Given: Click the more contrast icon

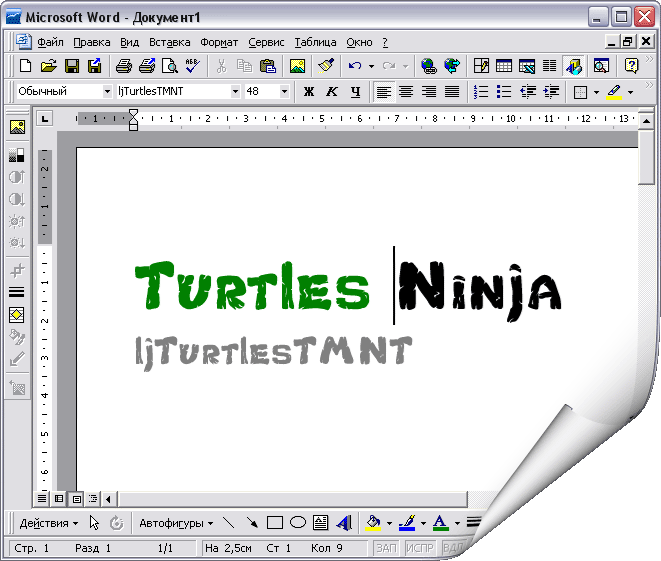Looking at the screenshot, I should pyautogui.click(x=17, y=177).
